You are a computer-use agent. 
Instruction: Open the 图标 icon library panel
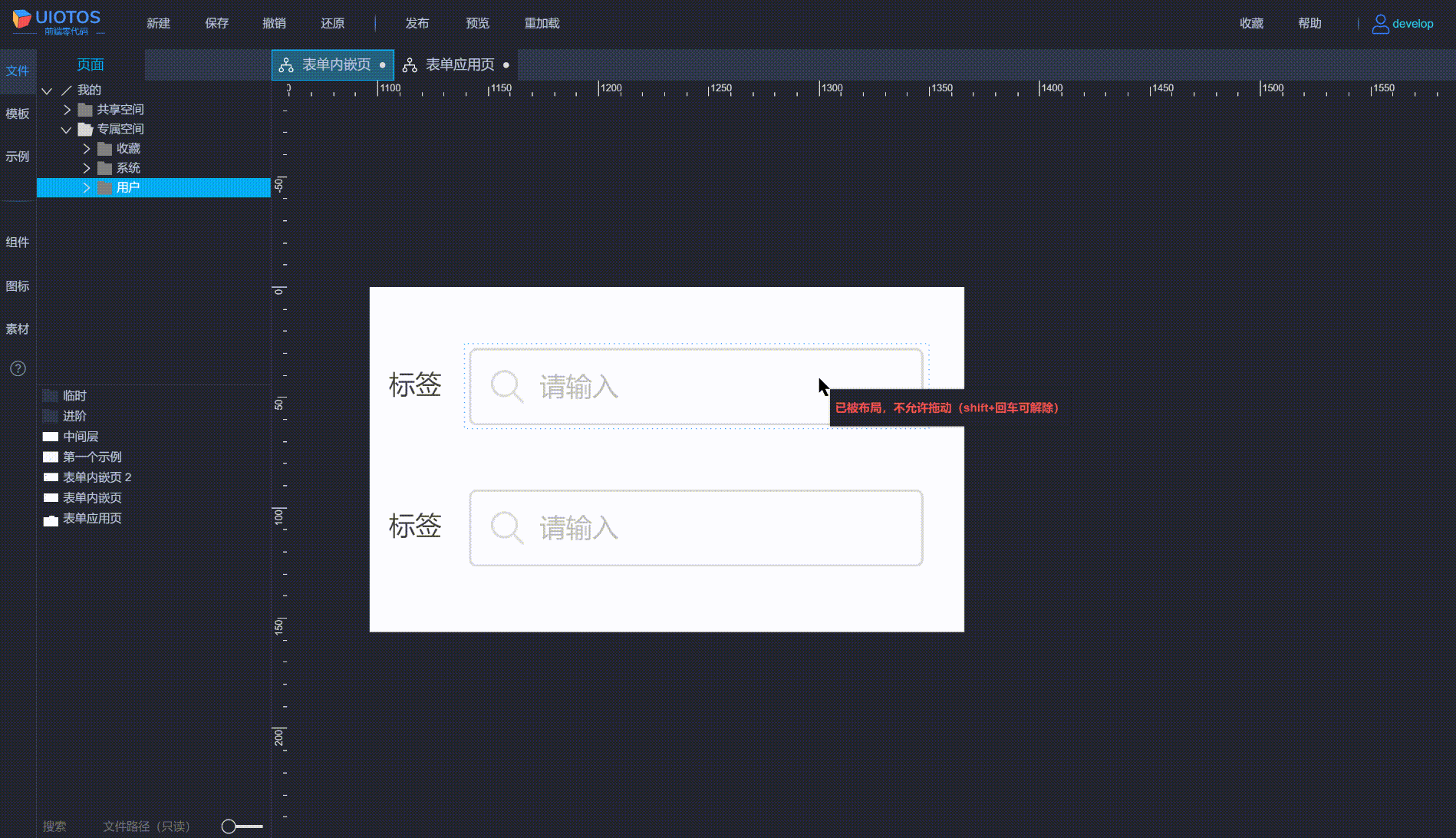click(18, 285)
